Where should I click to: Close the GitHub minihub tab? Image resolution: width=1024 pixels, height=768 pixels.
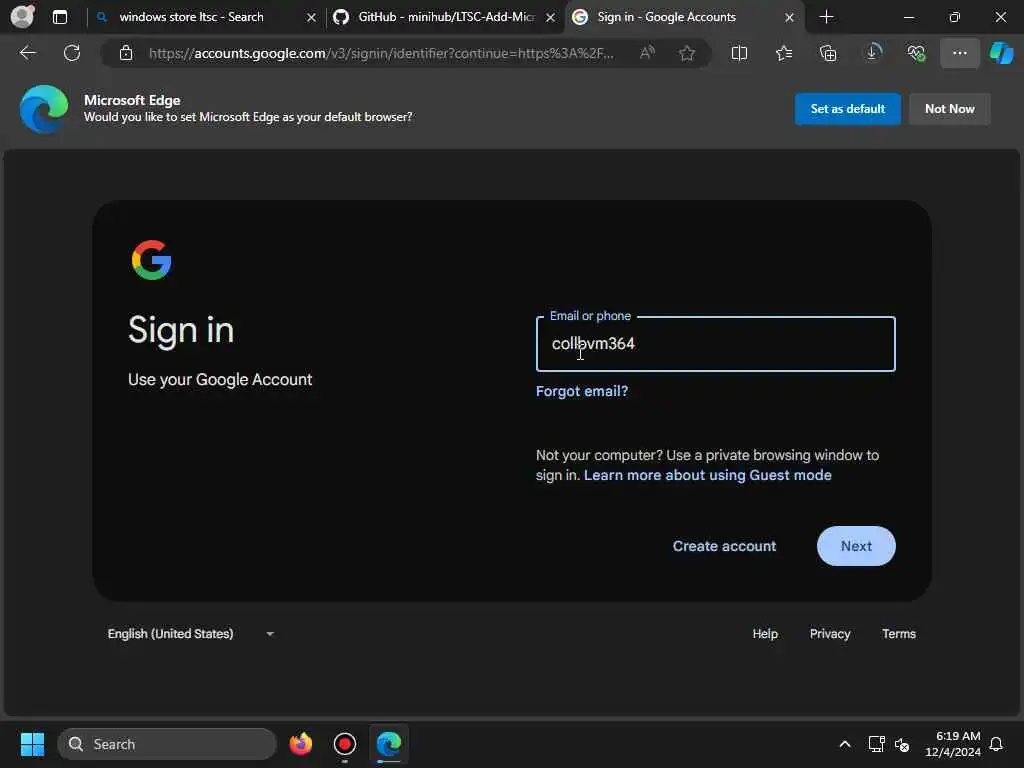551,18
